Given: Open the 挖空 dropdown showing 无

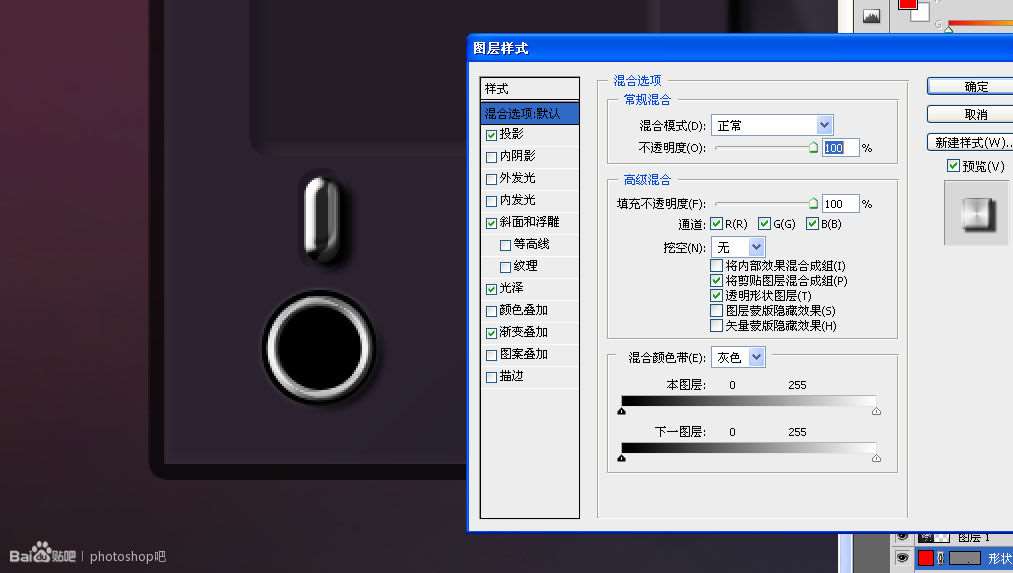Looking at the screenshot, I should click(x=738, y=247).
